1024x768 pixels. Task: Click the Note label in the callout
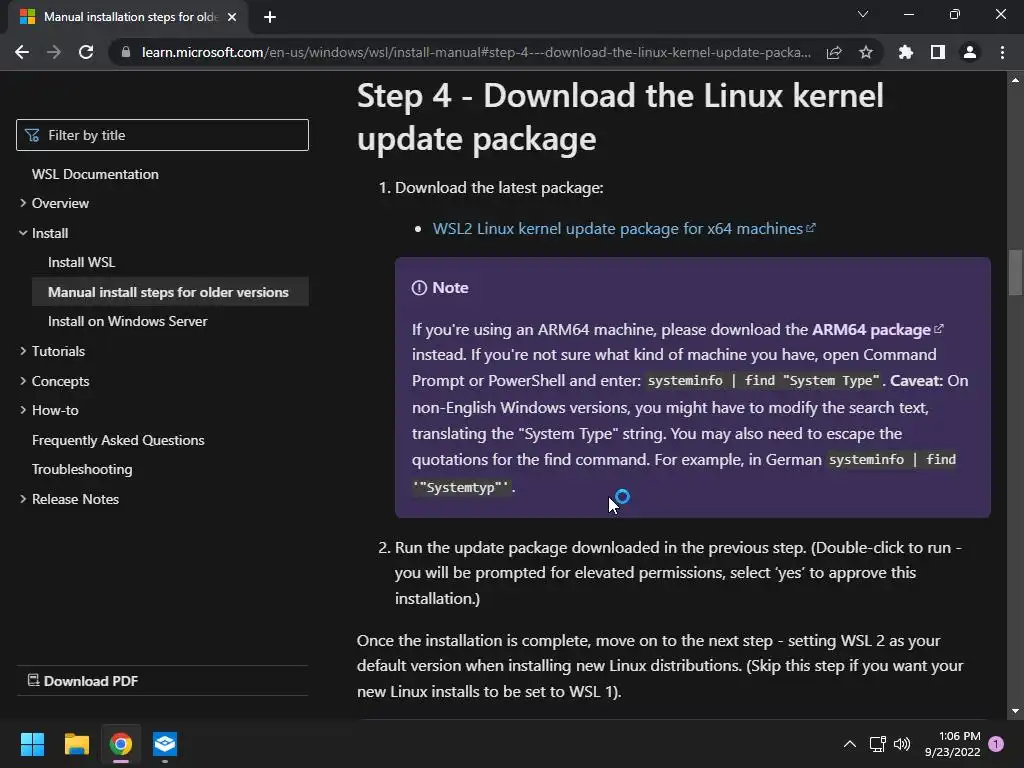[x=450, y=288]
